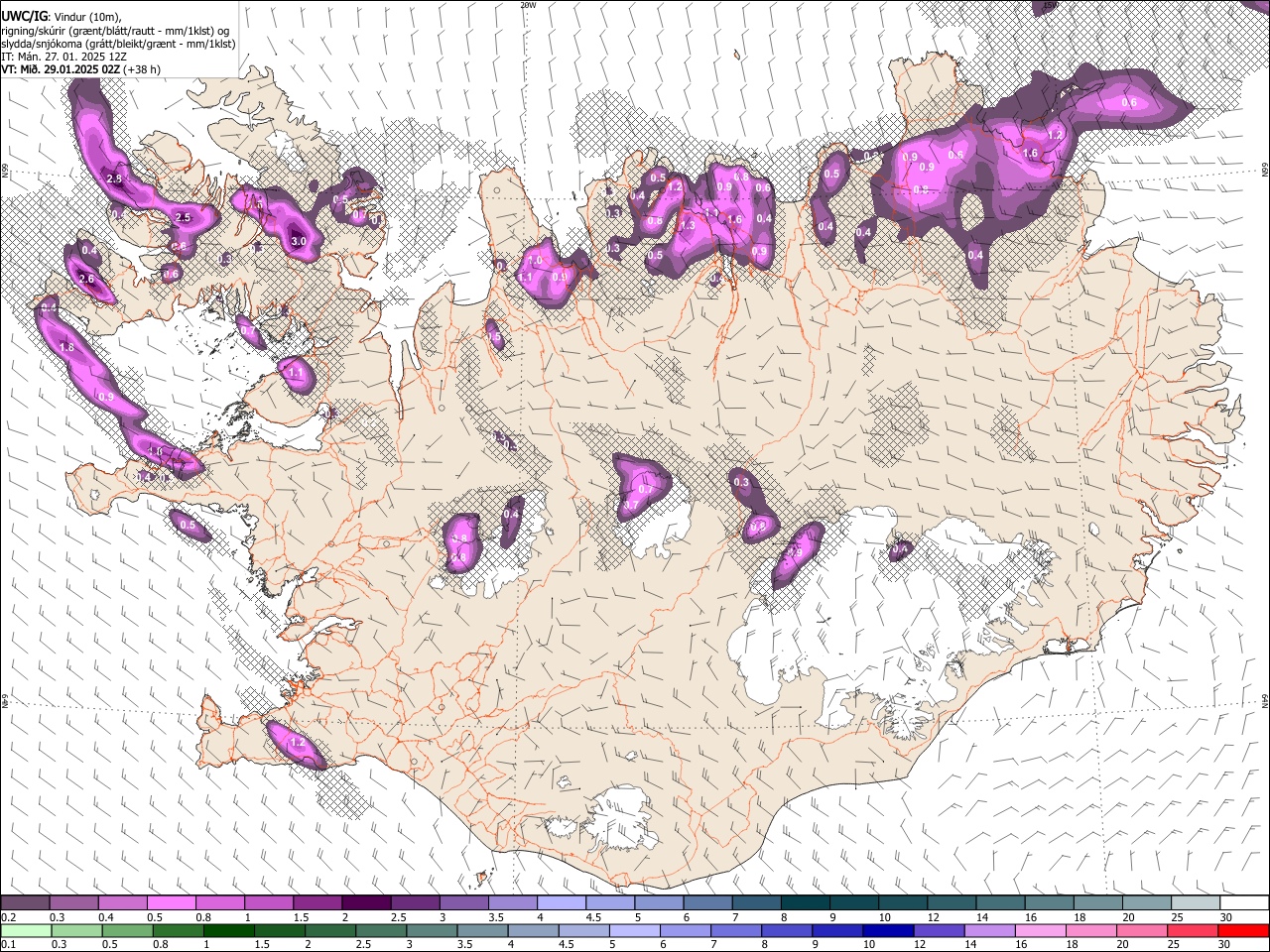
Task: Pick the pale gray 25–30 snow scale swatch
Action: tap(1197, 902)
